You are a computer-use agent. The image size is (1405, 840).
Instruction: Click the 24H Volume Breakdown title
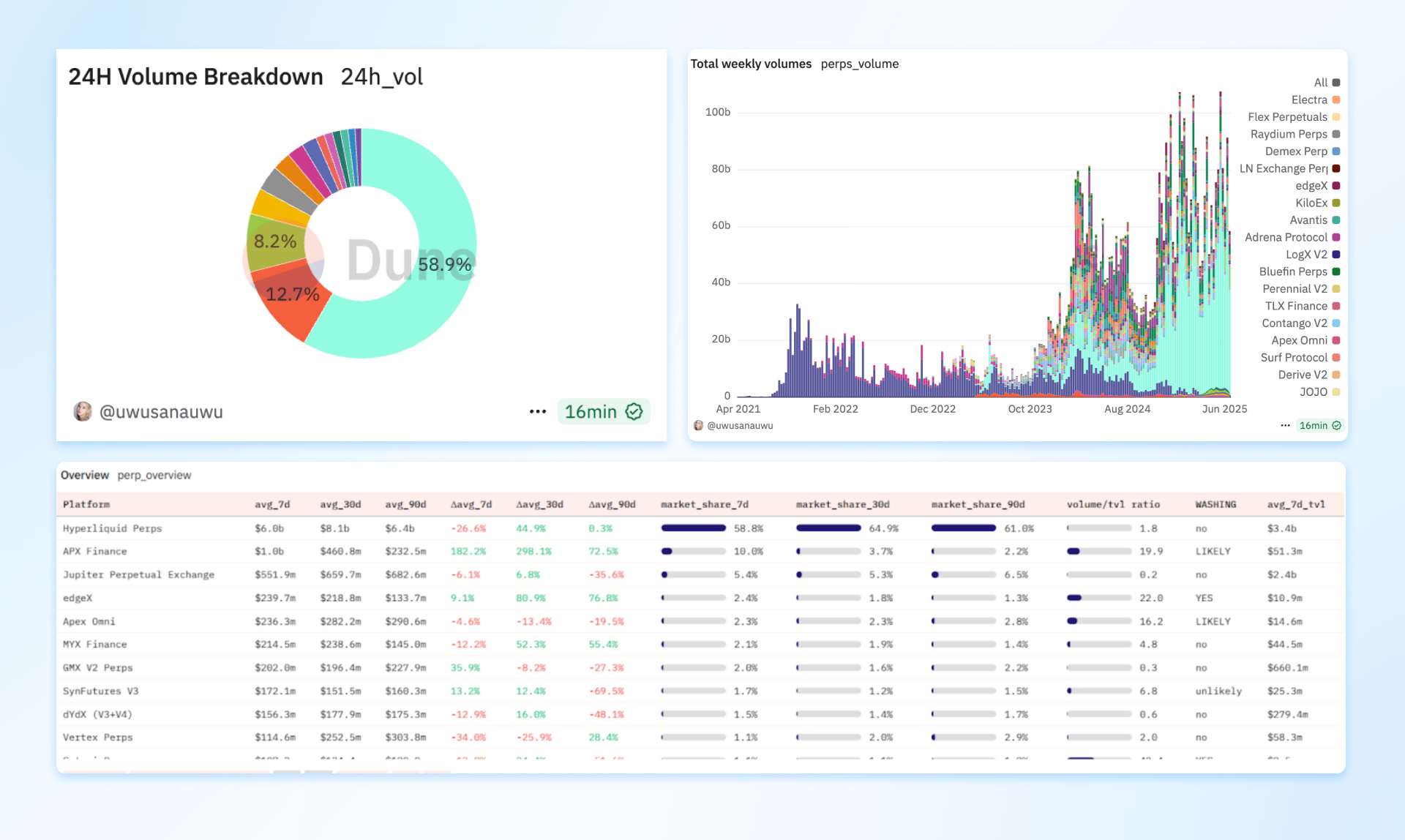(x=195, y=77)
